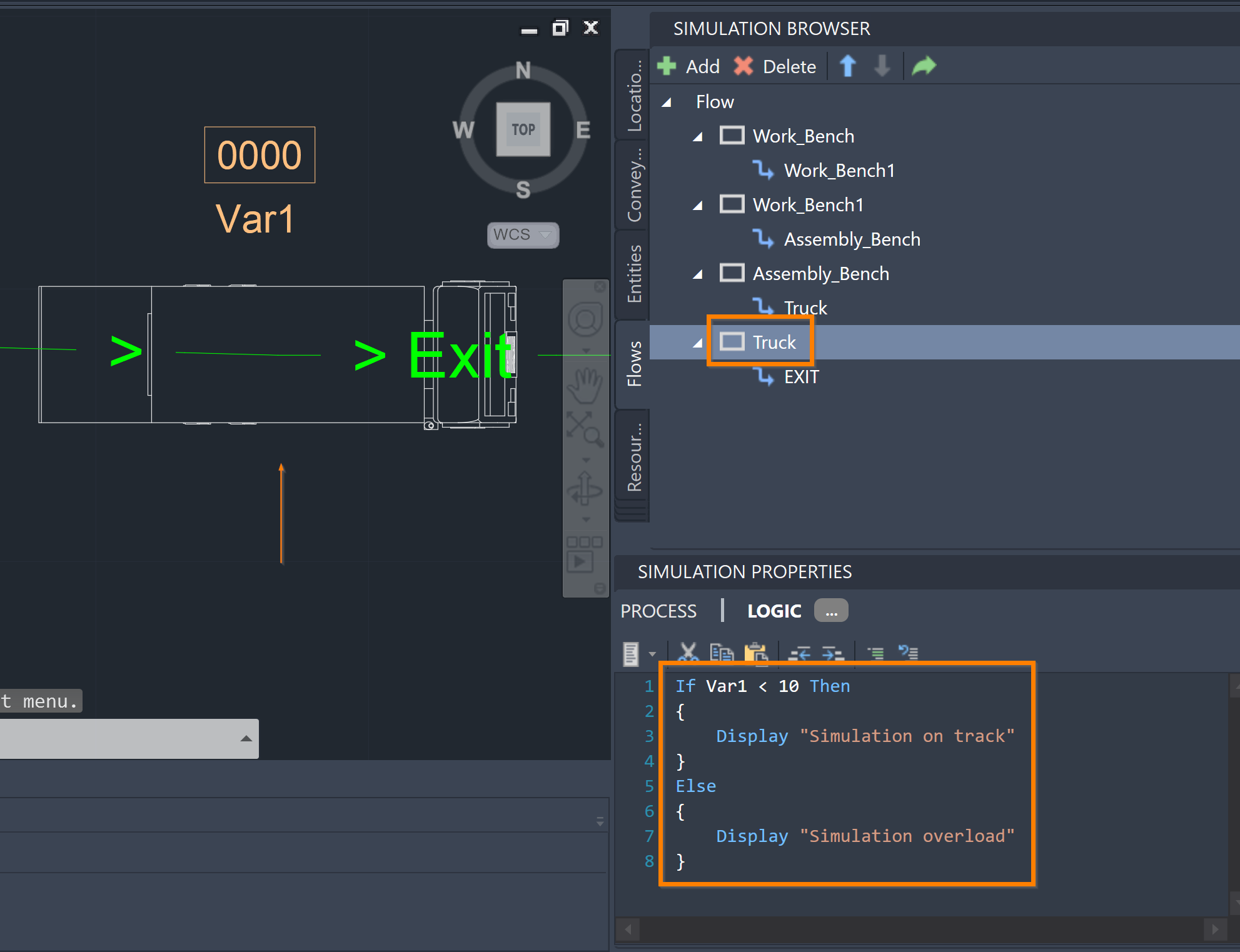Click the N compass direction
The height and width of the screenshot is (952, 1240).
tap(523, 70)
